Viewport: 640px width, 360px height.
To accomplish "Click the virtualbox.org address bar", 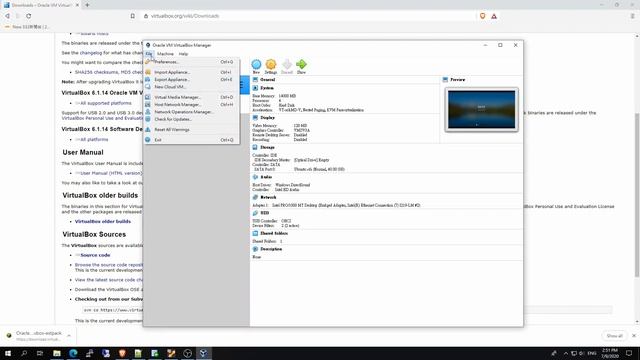I will [308, 16].
